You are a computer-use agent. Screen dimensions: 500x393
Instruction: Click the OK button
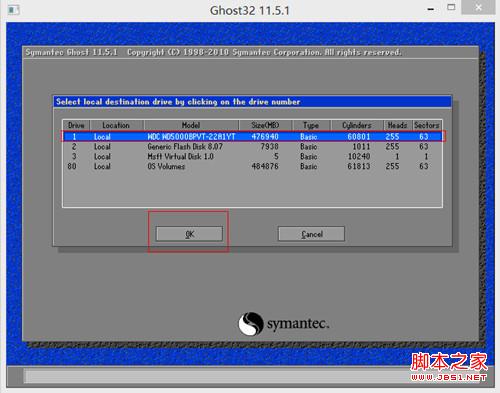(x=189, y=234)
